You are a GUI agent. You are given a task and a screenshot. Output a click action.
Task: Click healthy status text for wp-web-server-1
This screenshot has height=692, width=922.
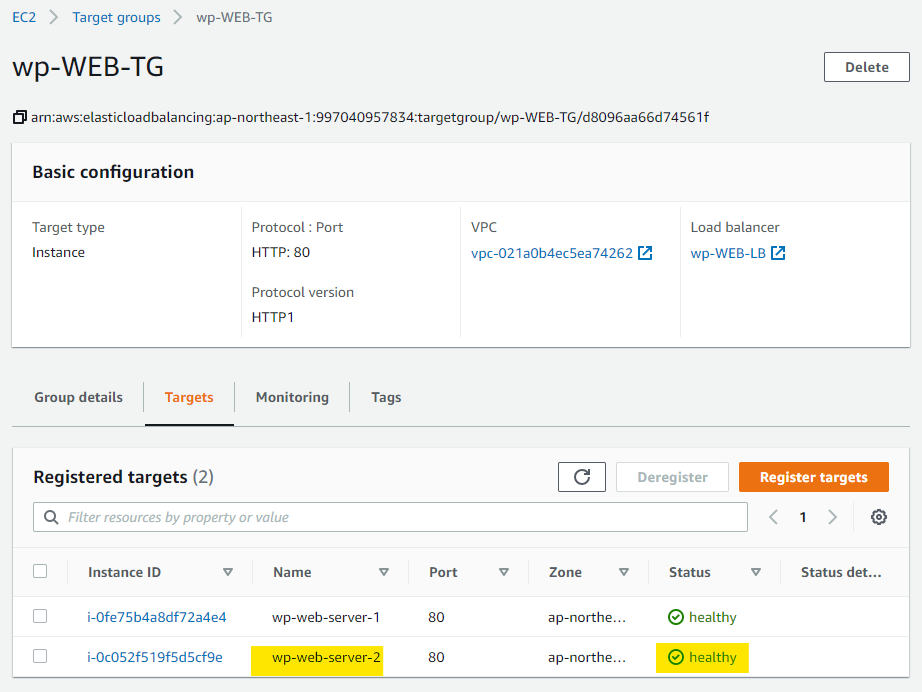(x=713, y=617)
